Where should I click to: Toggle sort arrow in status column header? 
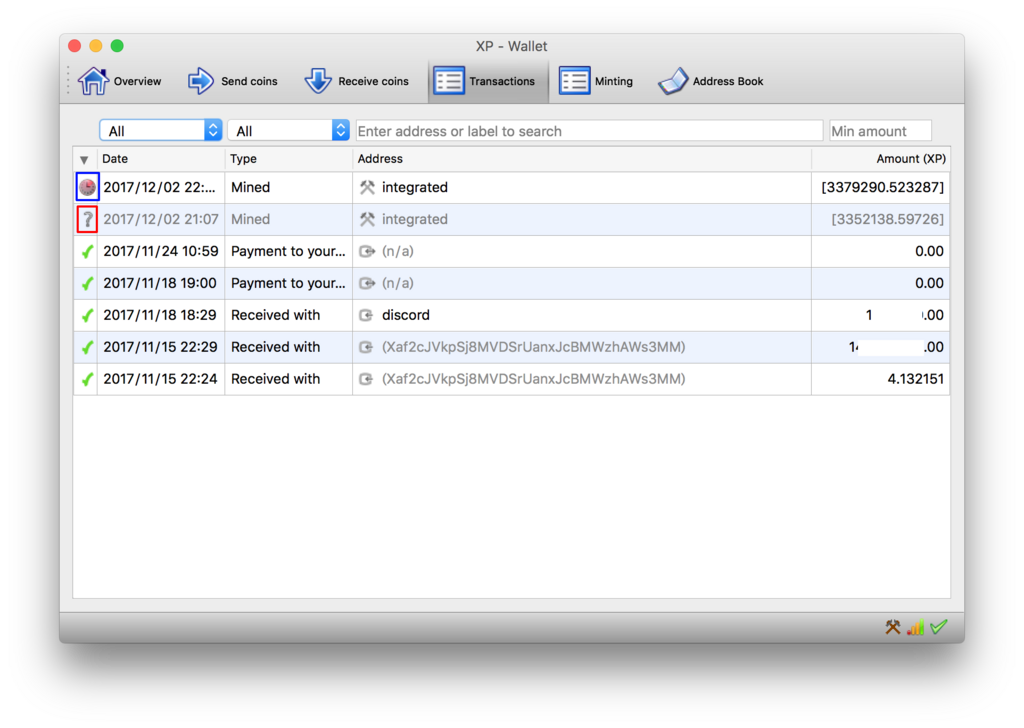click(84, 159)
